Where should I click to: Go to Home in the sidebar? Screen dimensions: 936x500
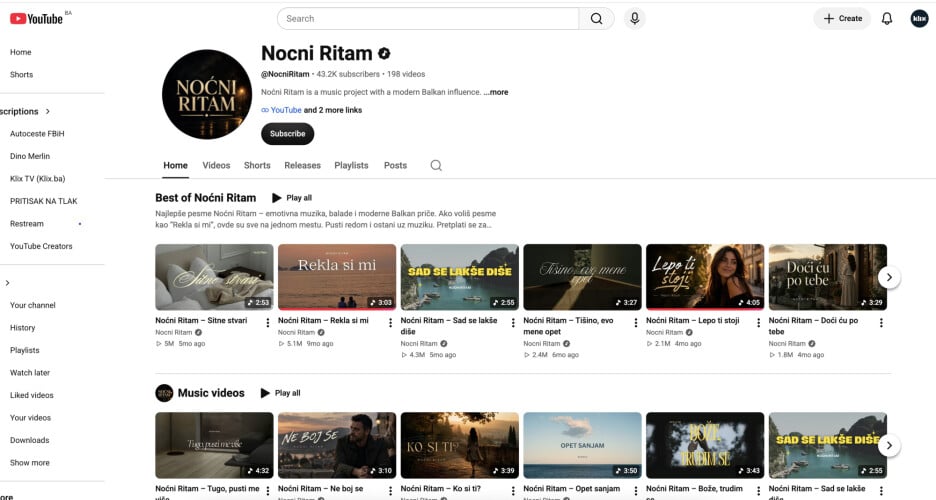[20, 53]
